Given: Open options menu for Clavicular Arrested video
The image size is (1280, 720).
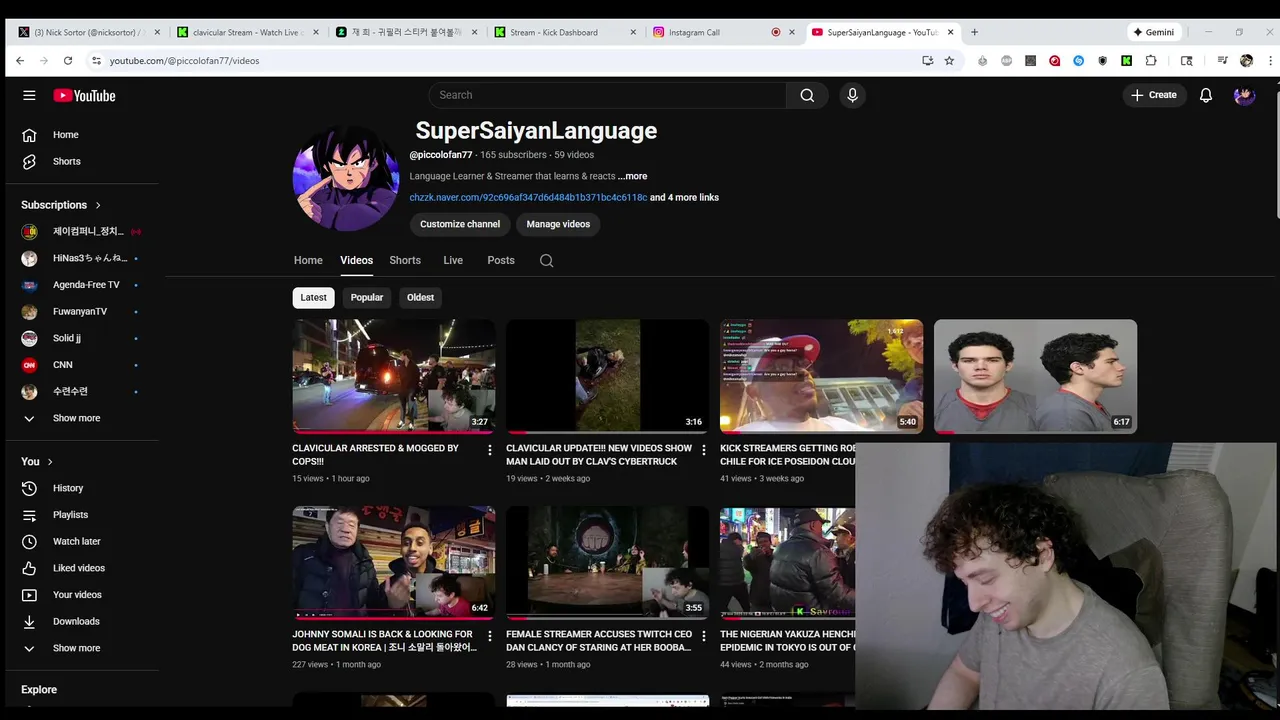Looking at the screenshot, I should (x=489, y=451).
